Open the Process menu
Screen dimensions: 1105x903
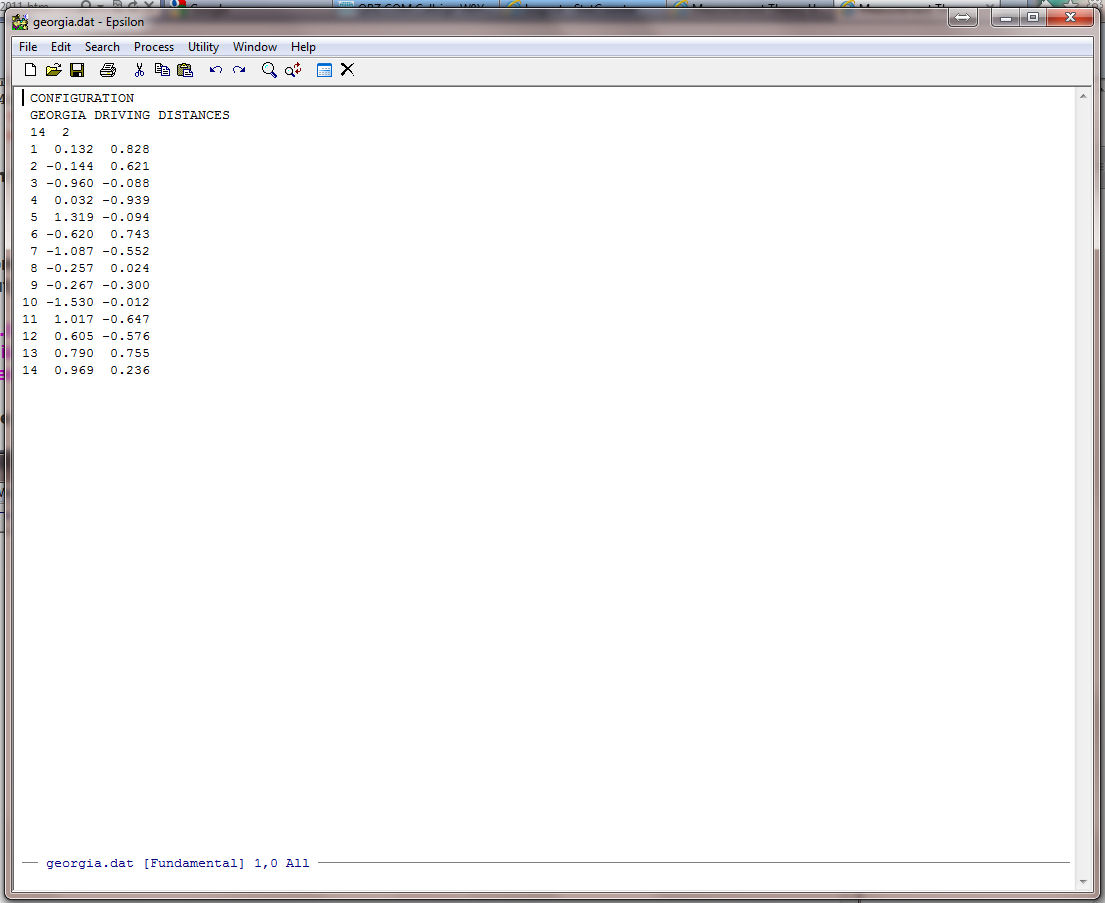tap(154, 47)
